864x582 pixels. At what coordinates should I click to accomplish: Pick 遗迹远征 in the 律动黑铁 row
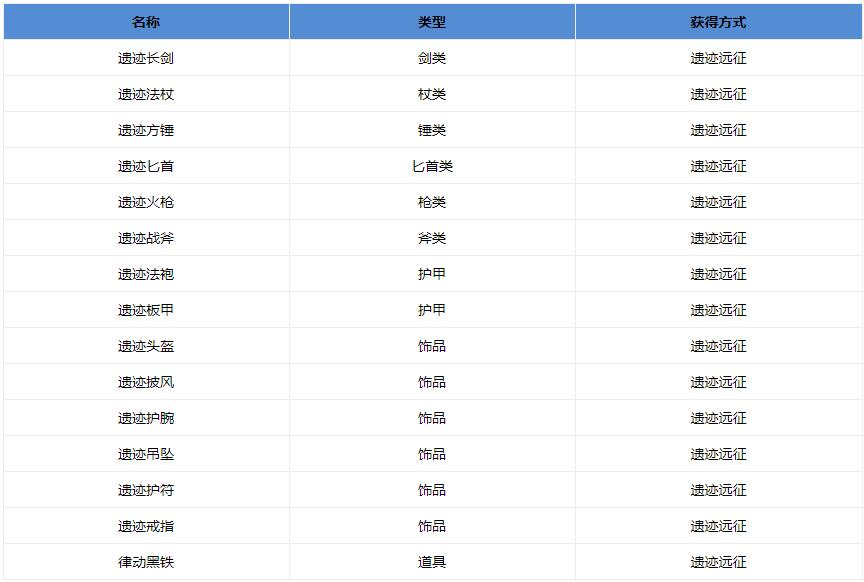click(719, 562)
